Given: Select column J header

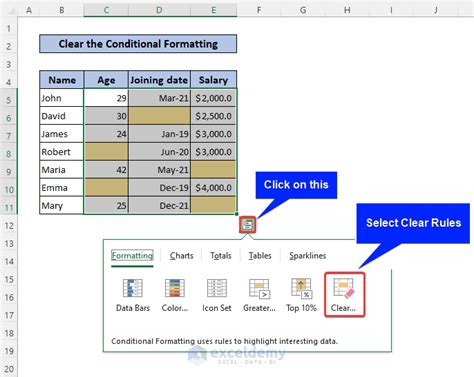Looking at the screenshot, I should (x=435, y=10).
